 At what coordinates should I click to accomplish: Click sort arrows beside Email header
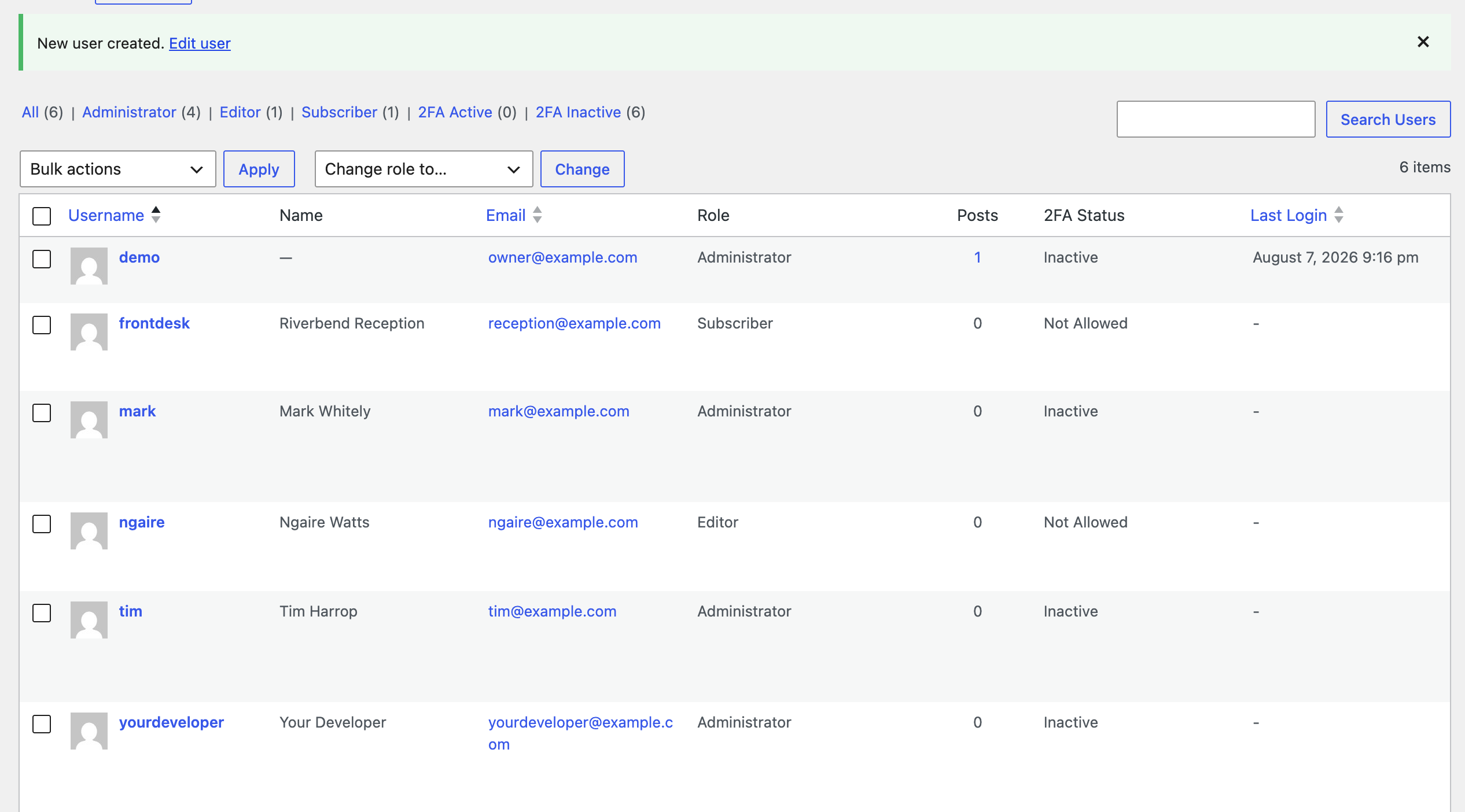538,215
